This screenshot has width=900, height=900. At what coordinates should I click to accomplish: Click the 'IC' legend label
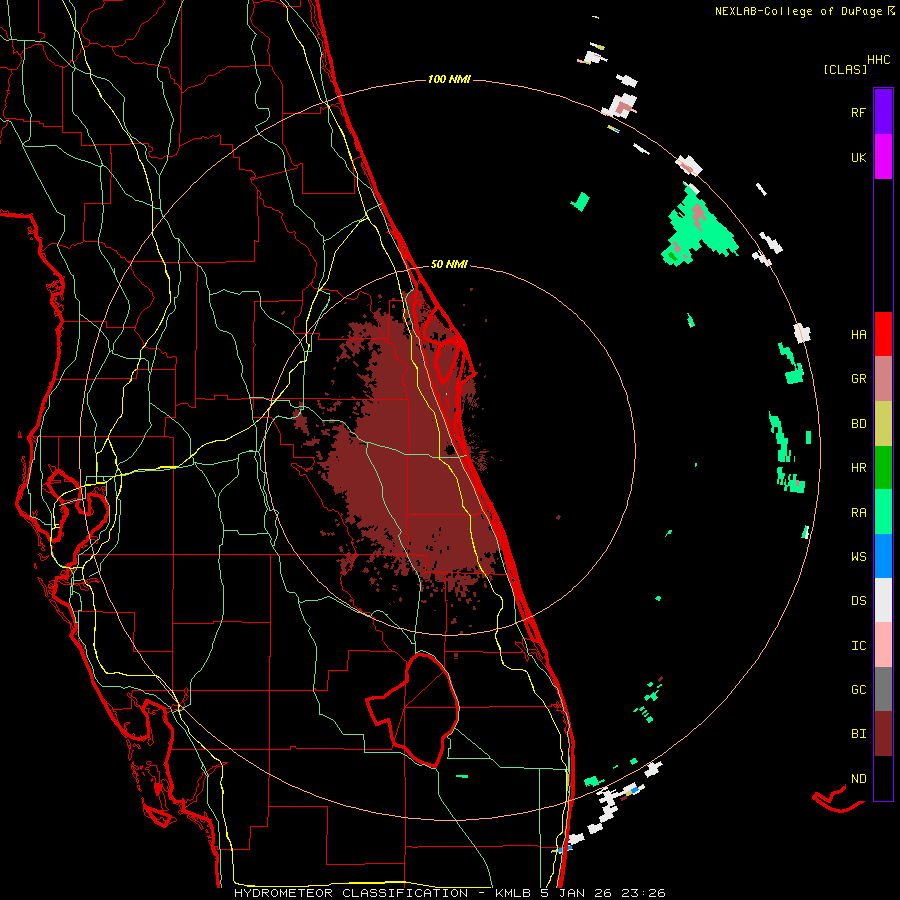858,646
